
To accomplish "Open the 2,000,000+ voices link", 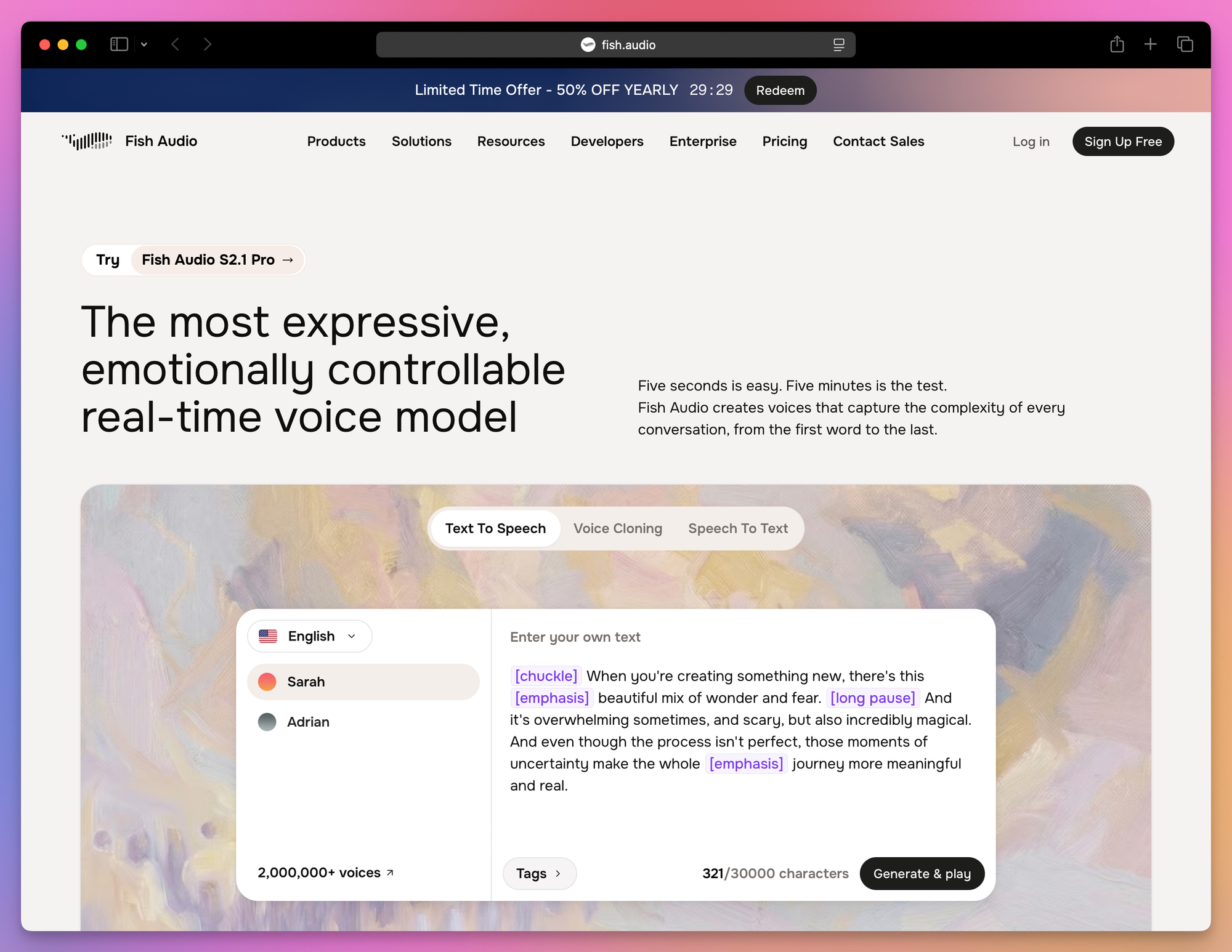I will coord(325,873).
